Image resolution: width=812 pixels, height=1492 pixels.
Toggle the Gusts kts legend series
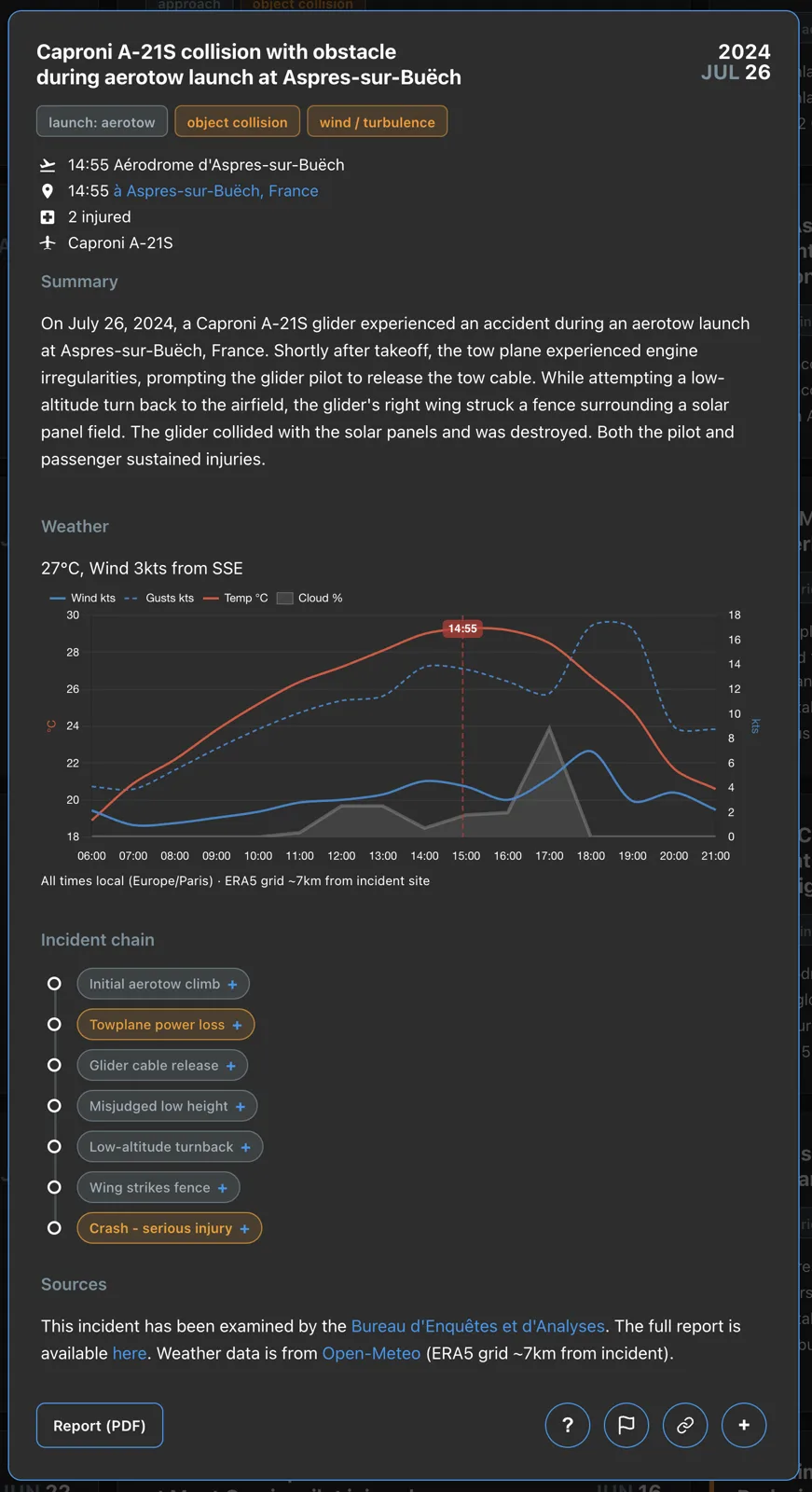[158, 598]
